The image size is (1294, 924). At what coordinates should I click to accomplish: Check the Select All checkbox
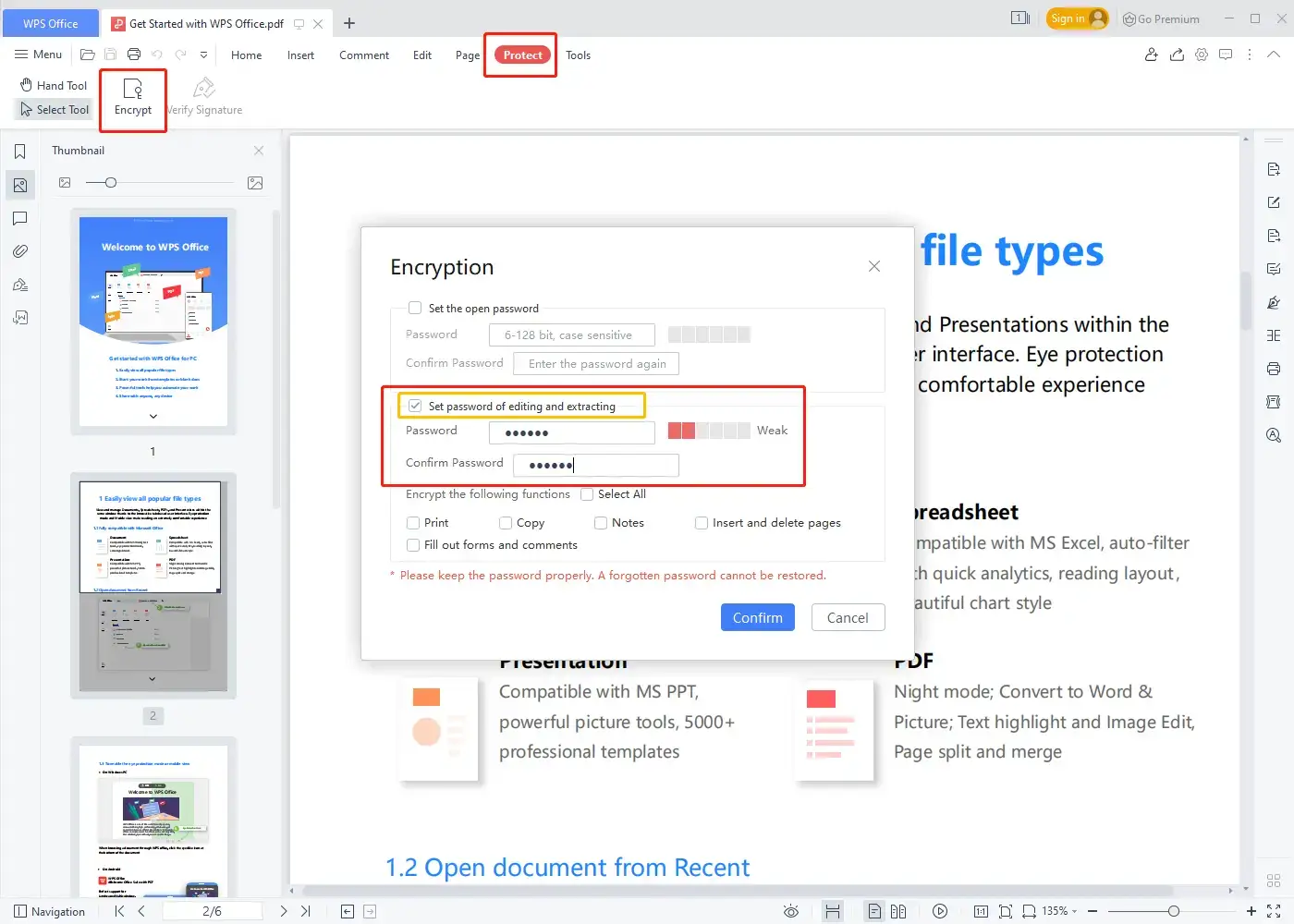pyautogui.click(x=587, y=494)
